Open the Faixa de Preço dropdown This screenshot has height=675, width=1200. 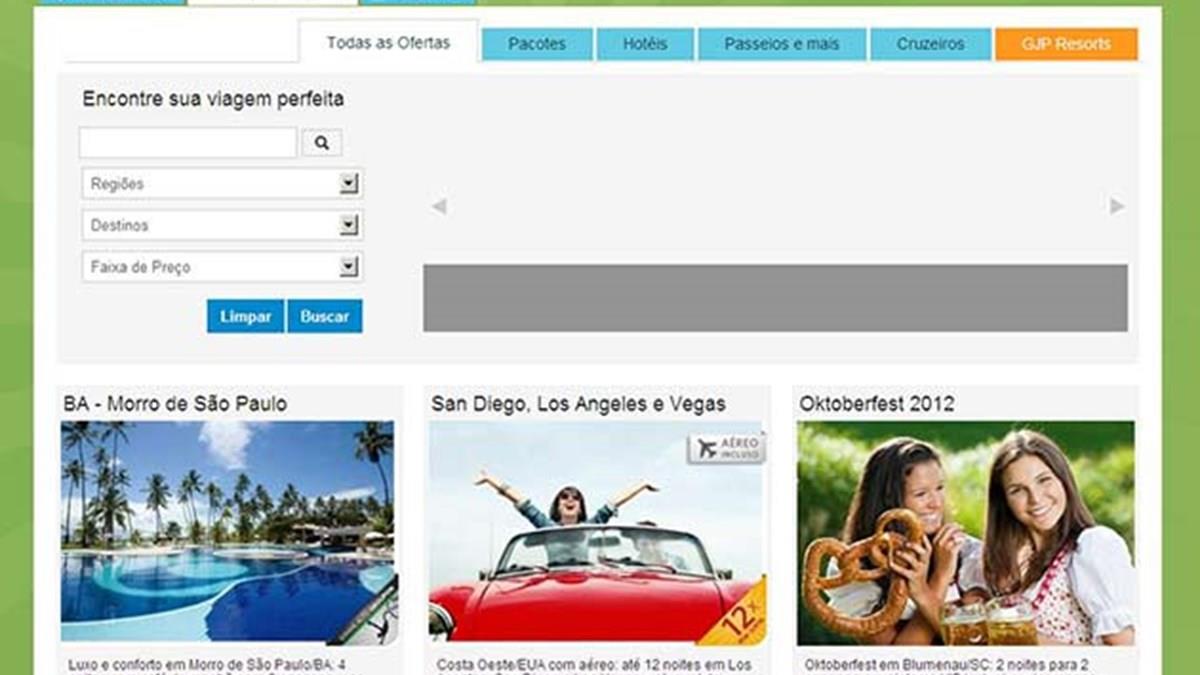[222, 267]
